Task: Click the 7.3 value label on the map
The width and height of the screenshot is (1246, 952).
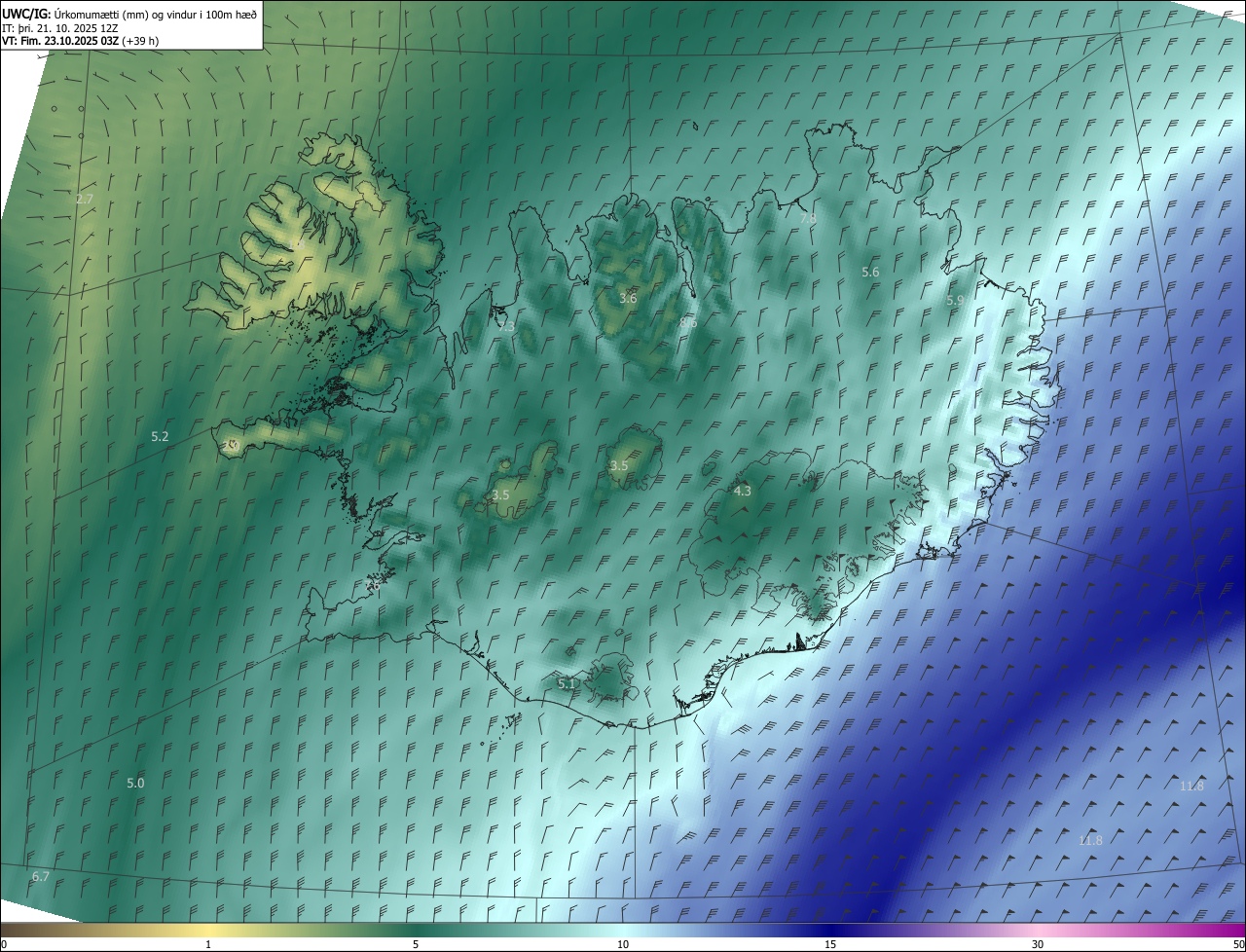Action: click(x=506, y=327)
